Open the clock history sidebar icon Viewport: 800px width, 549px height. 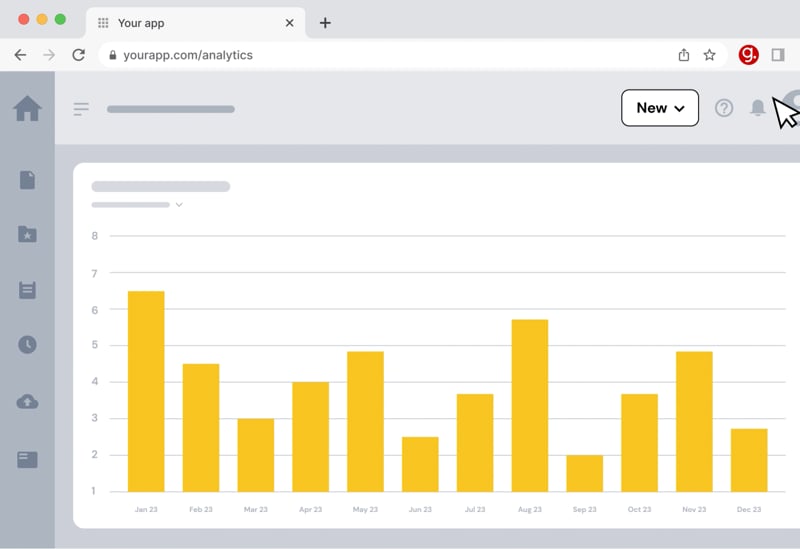pyautogui.click(x=27, y=345)
